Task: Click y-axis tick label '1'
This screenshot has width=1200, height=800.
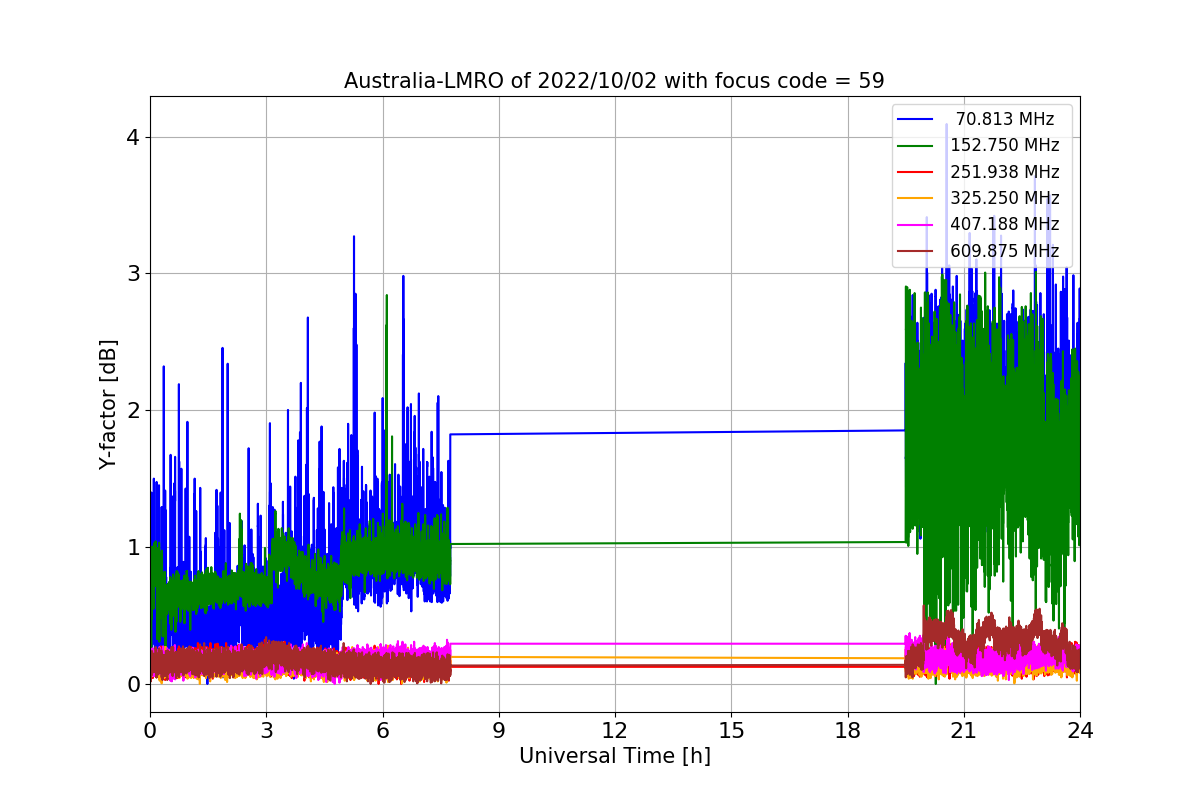Action: [134, 547]
